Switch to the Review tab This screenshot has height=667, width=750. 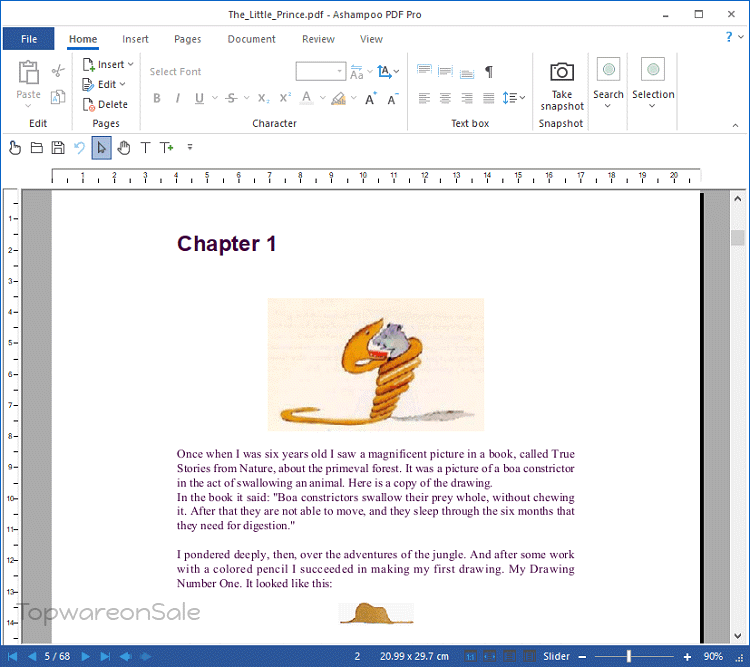click(x=318, y=39)
